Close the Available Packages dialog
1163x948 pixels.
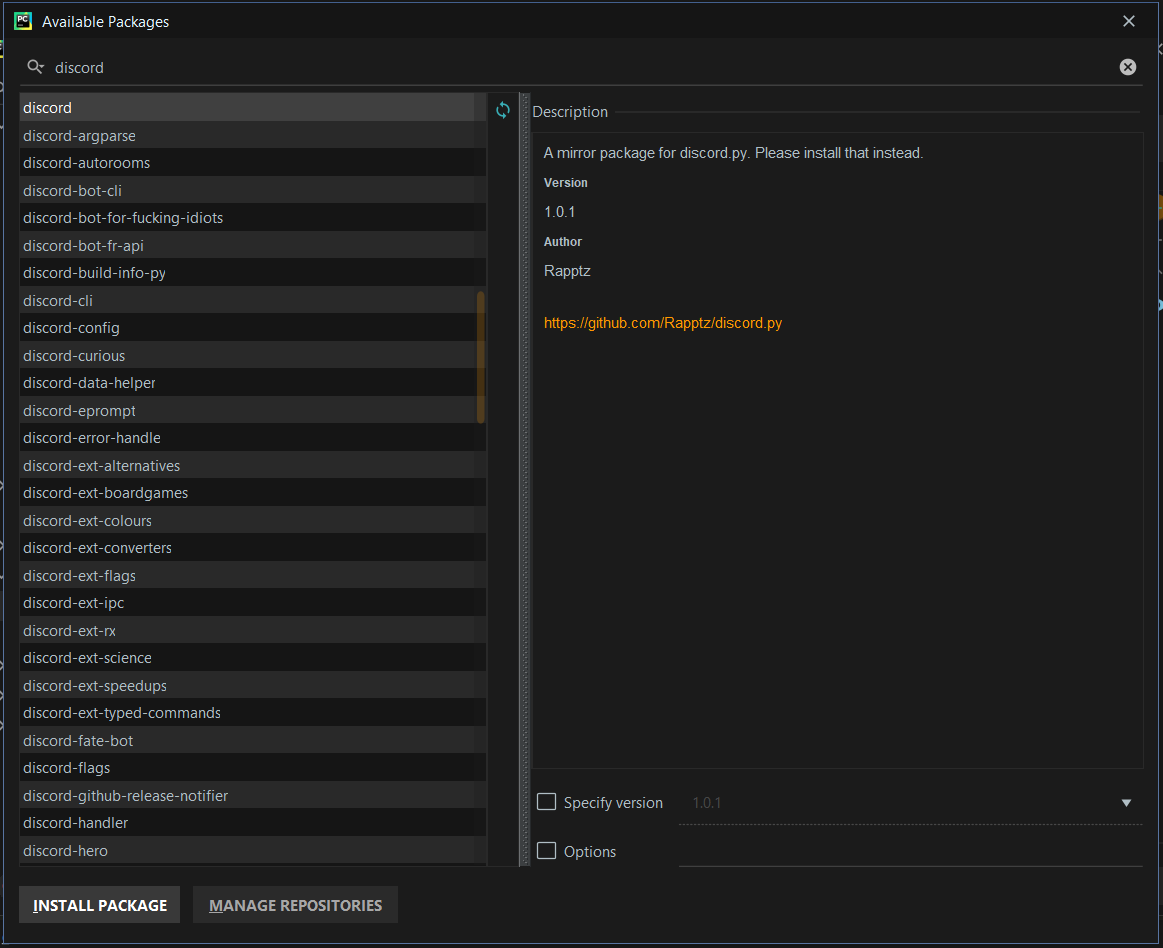[1128, 22]
